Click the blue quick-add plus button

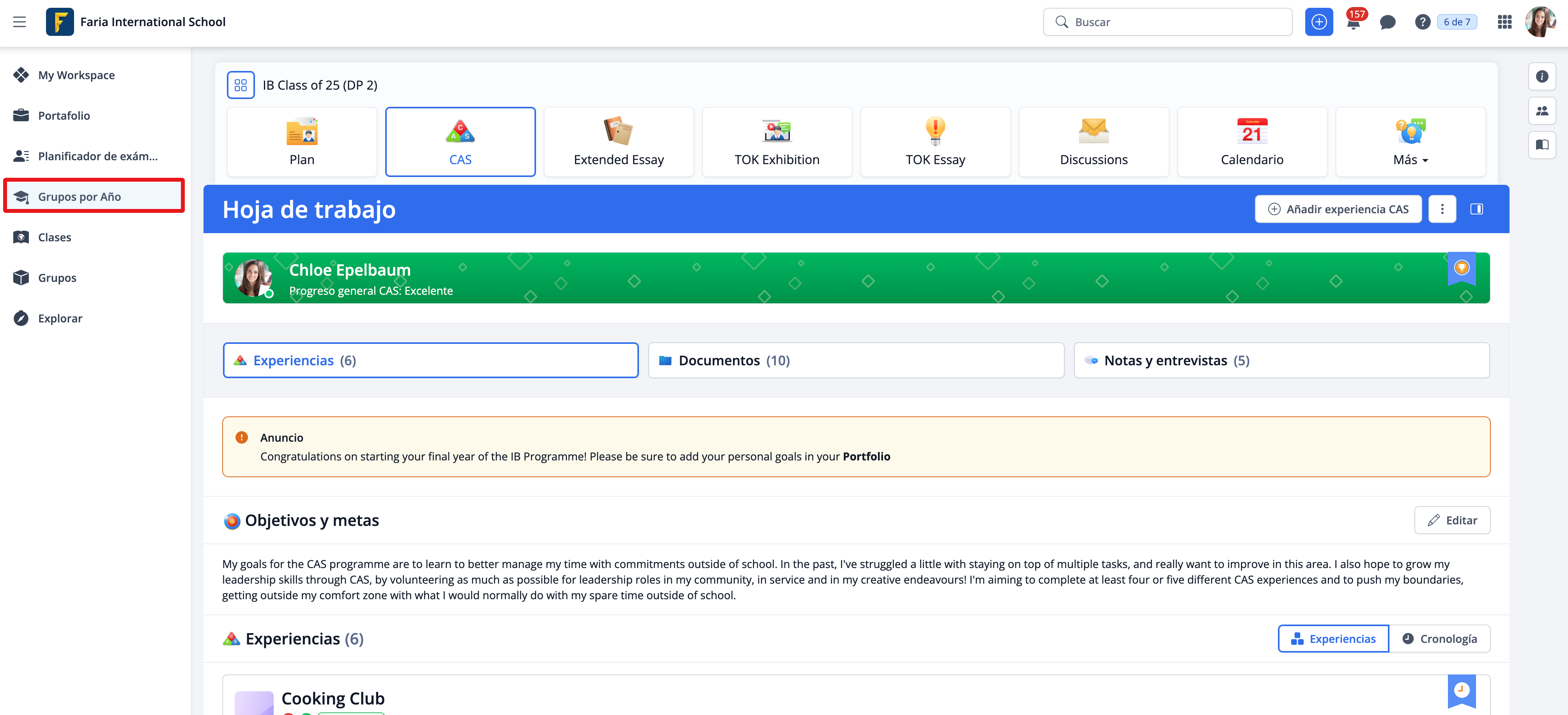pyautogui.click(x=1318, y=23)
